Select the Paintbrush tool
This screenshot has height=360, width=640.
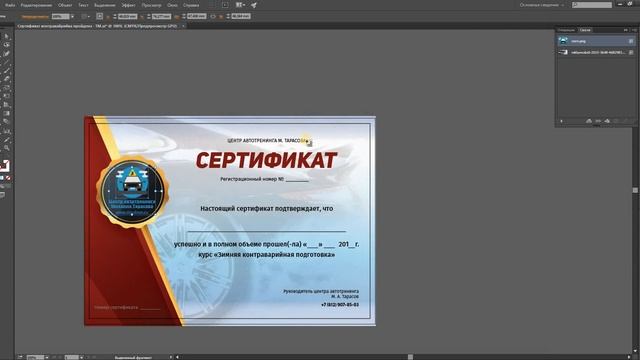tap(7, 71)
